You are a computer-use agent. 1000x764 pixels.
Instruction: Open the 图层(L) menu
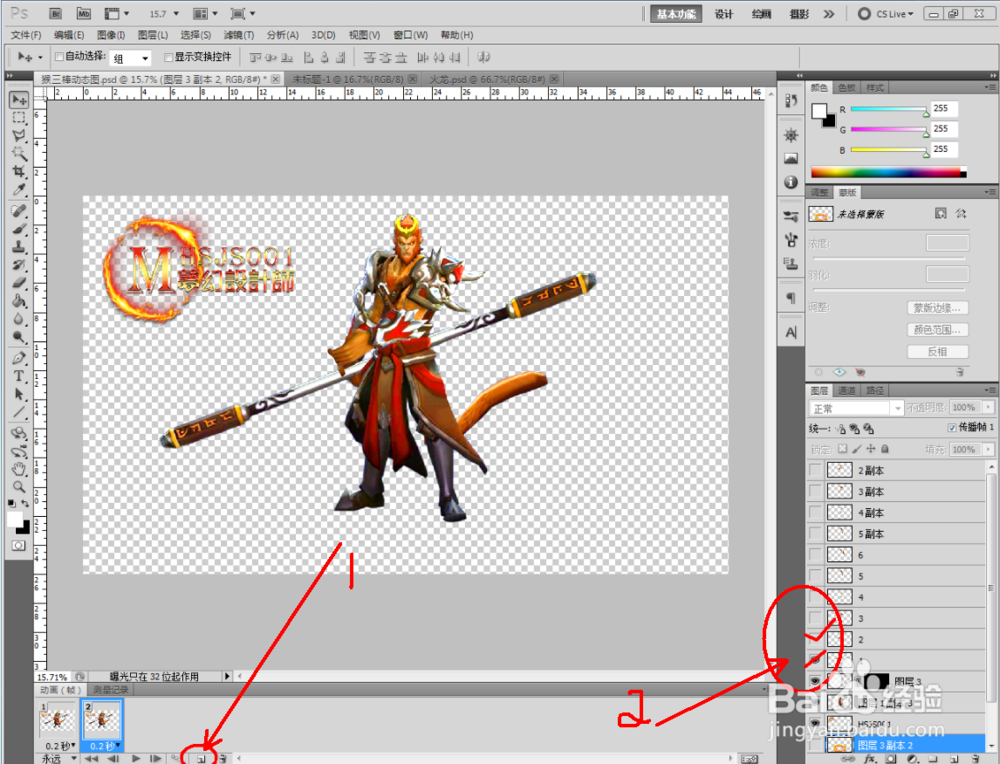point(153,35)
